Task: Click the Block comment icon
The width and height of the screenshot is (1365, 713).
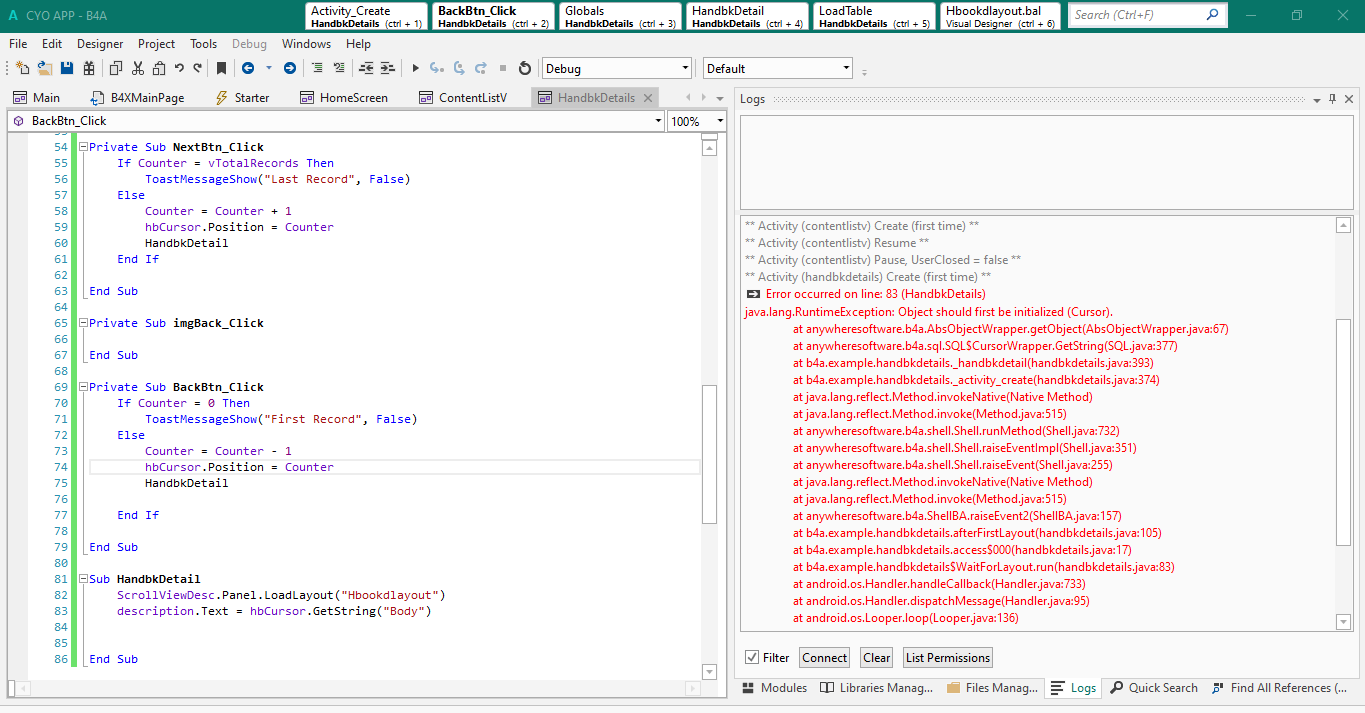Action: tap(317, 68)
